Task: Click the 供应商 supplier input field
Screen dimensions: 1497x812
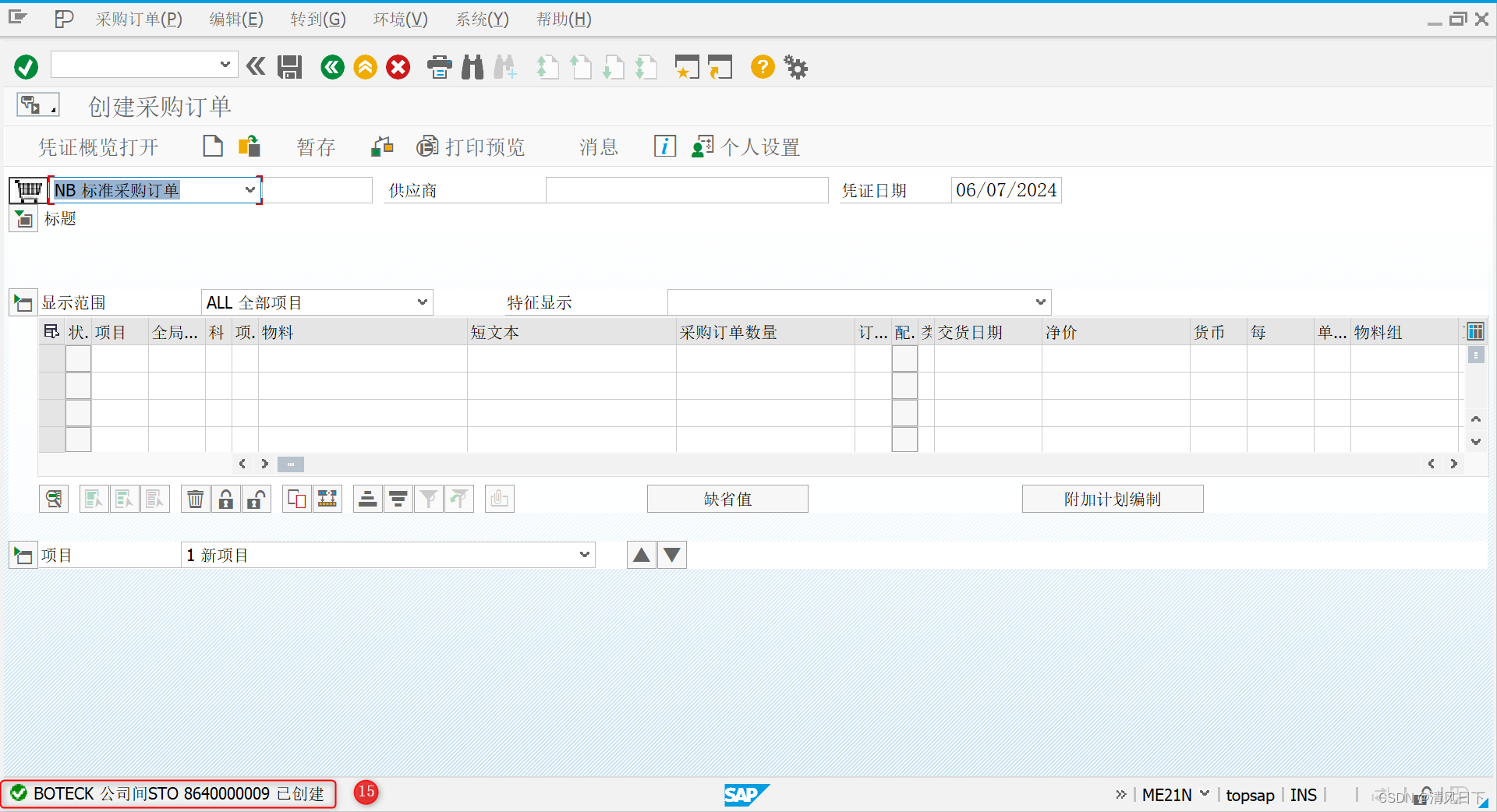Action: 687,190
